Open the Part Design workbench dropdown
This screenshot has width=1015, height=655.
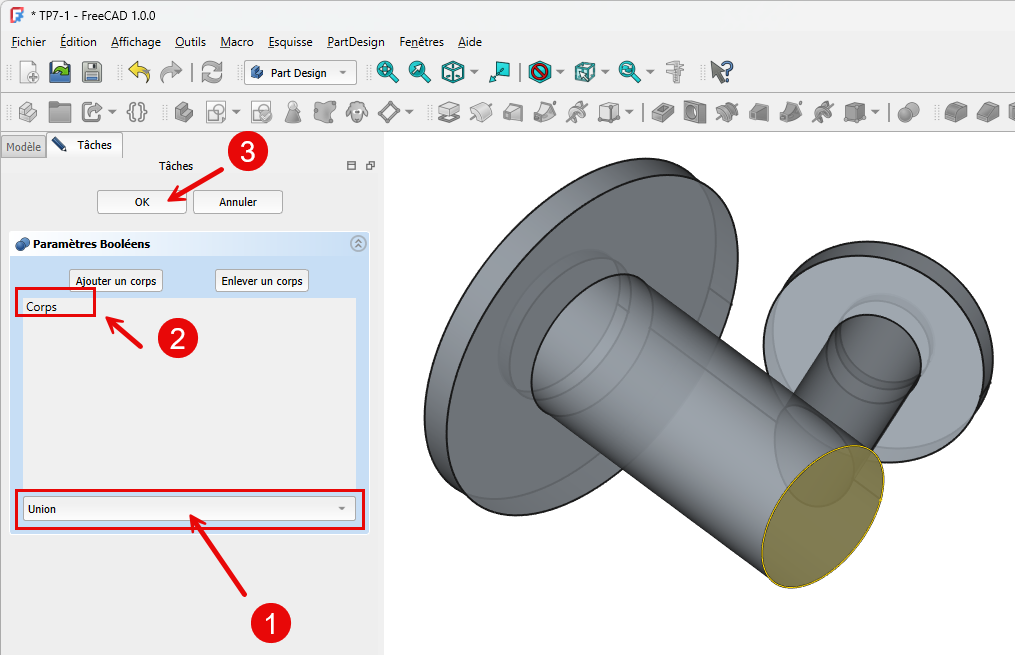point(300,72)
